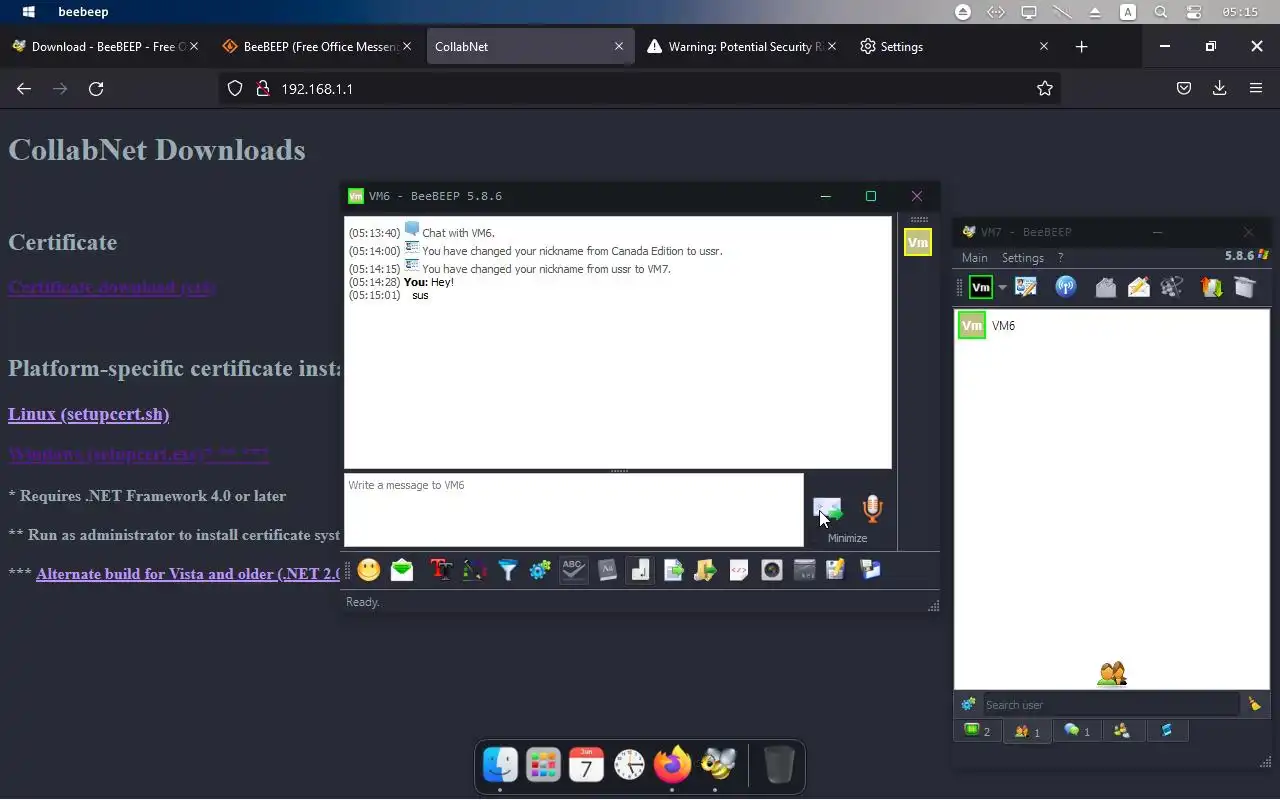This screenshot has height=800, width=1280.
Task: Click the send file icon in chat toolbar
Action: (673, 570)
